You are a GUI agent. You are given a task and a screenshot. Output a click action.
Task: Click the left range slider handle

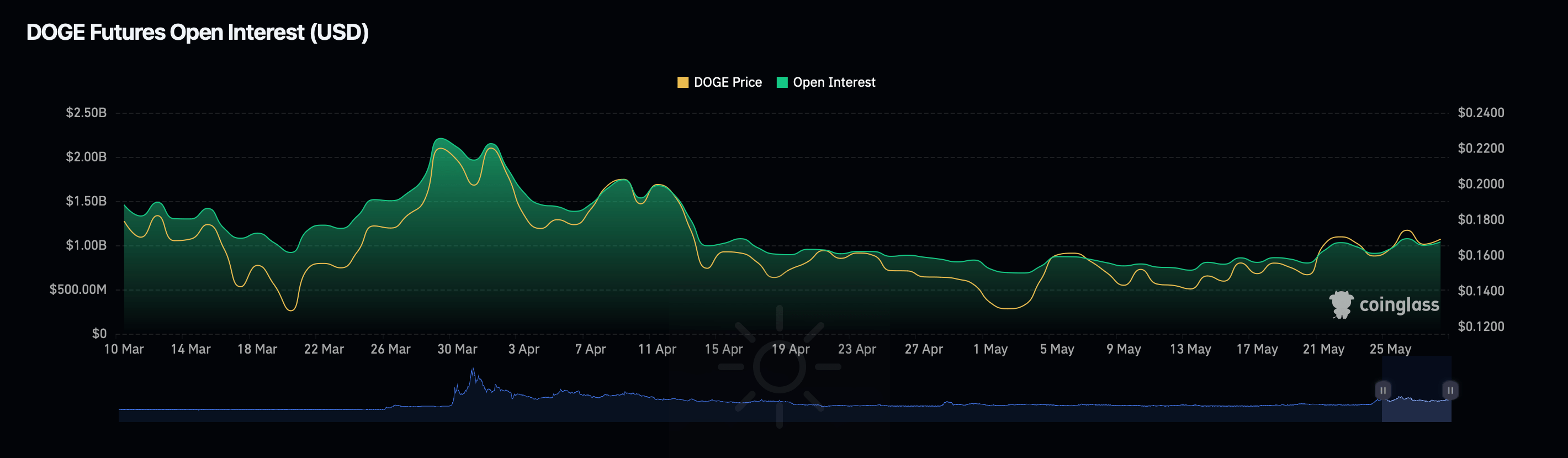click(1382, 390)
